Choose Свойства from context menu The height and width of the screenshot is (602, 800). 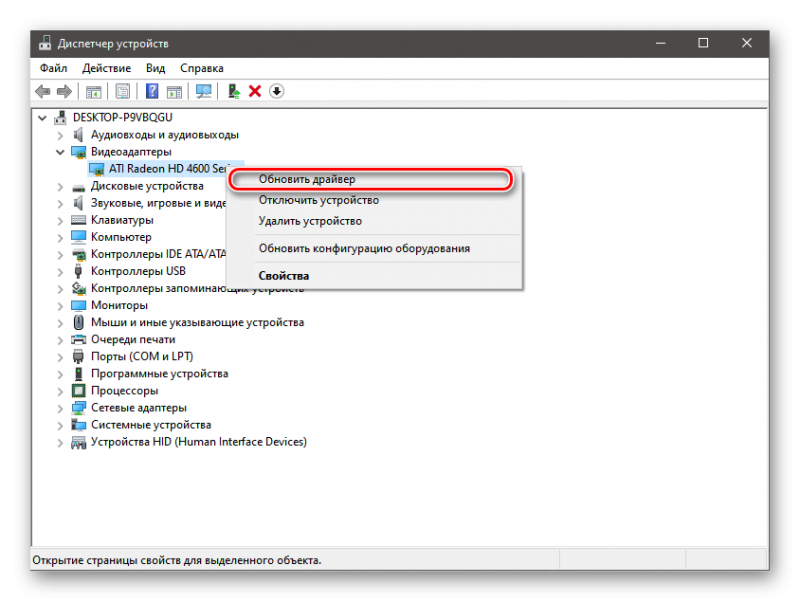coord(374,276)
